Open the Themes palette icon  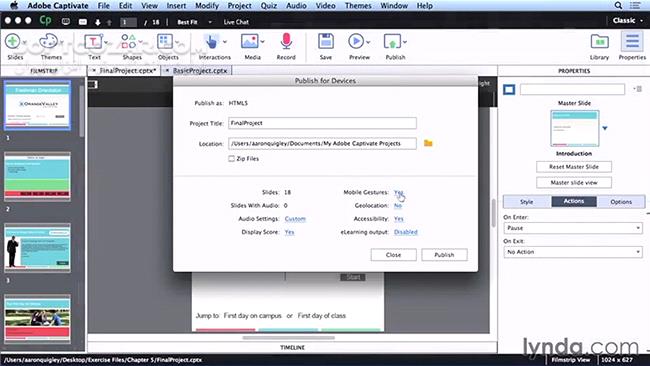(48, 41)
